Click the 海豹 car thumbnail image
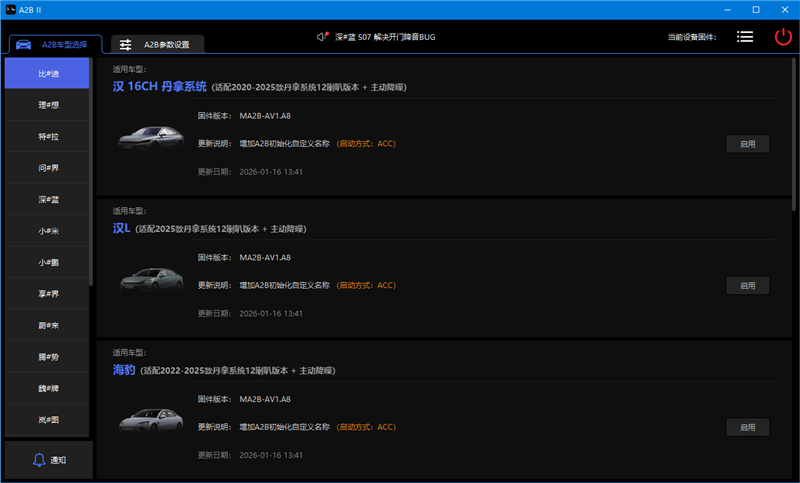This screenshot has width=800, height=483. pos(150,421)
